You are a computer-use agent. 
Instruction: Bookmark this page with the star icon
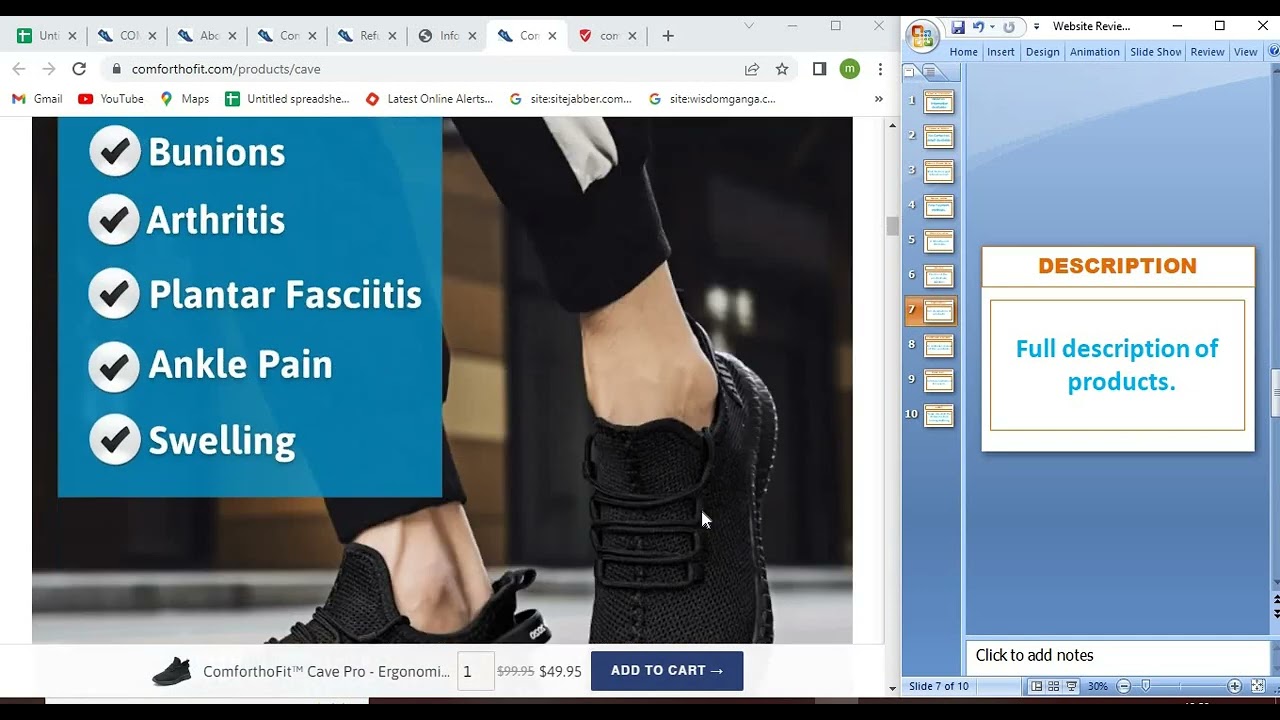click(782, 69)
